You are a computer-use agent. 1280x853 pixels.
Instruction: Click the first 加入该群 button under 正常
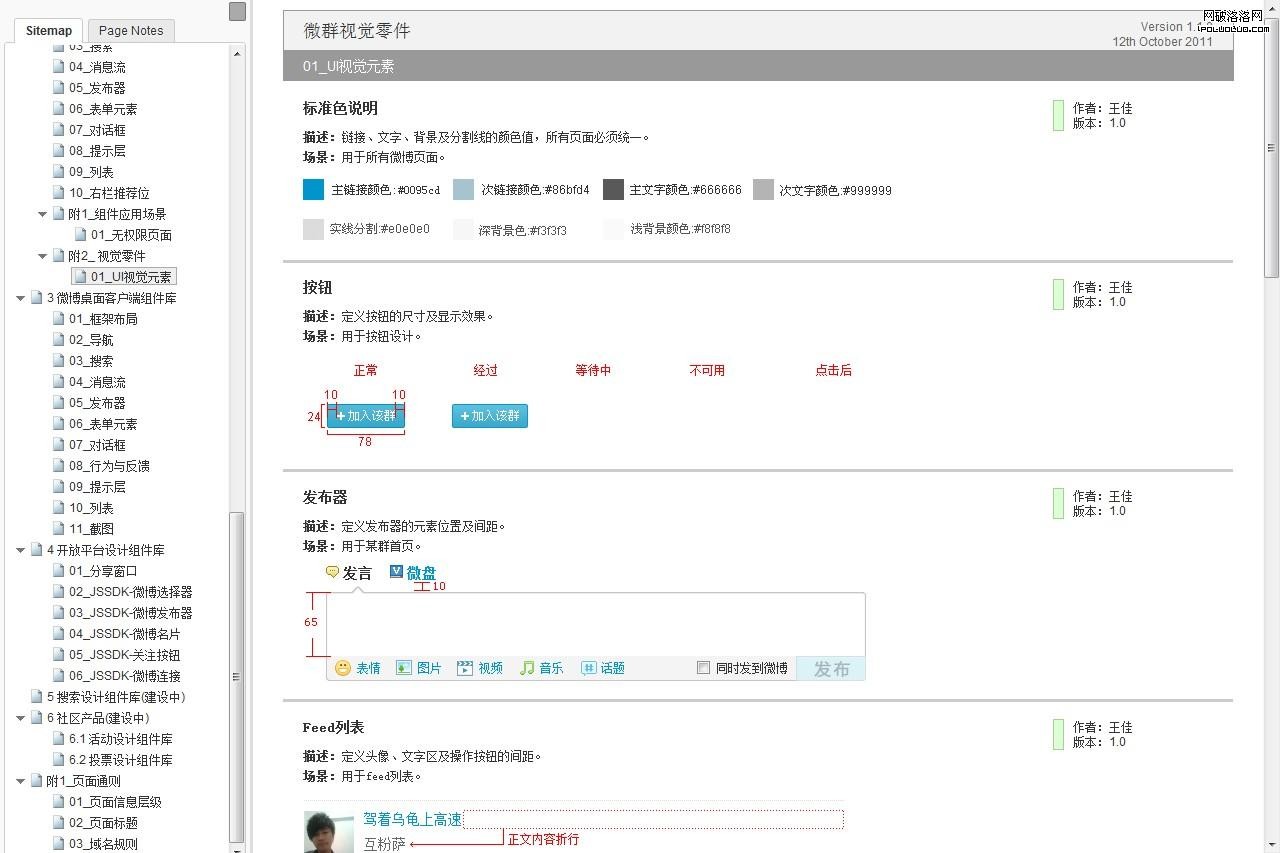pos(366,416)
